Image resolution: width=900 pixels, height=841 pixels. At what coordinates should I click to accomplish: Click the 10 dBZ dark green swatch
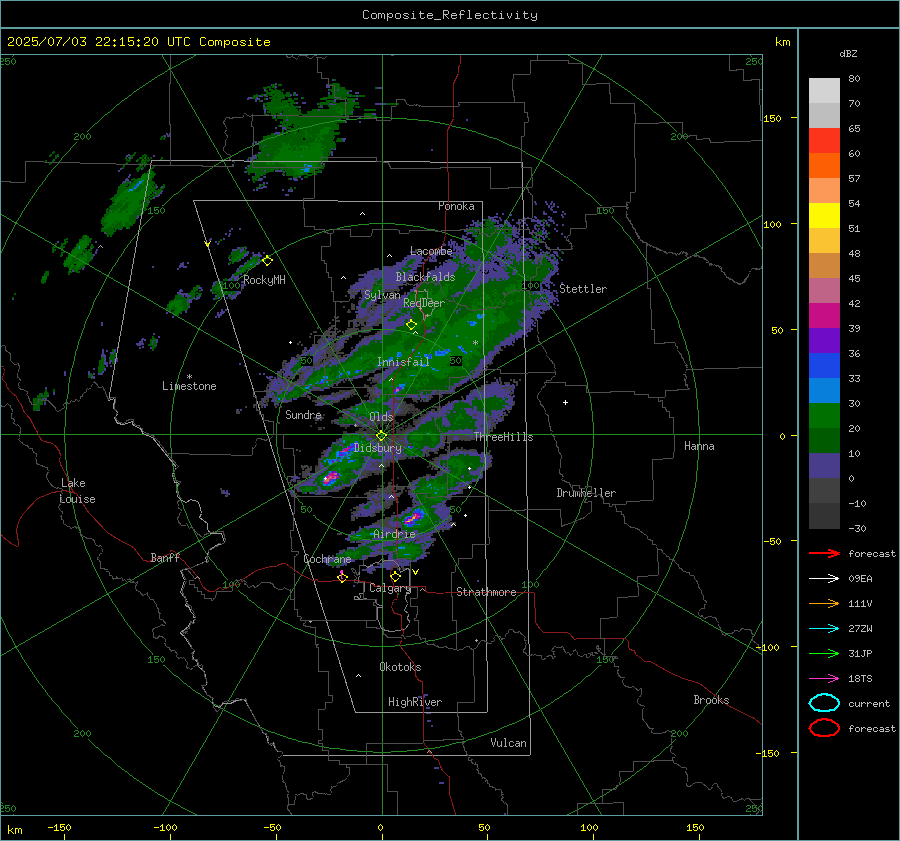(x=824, y=440)
